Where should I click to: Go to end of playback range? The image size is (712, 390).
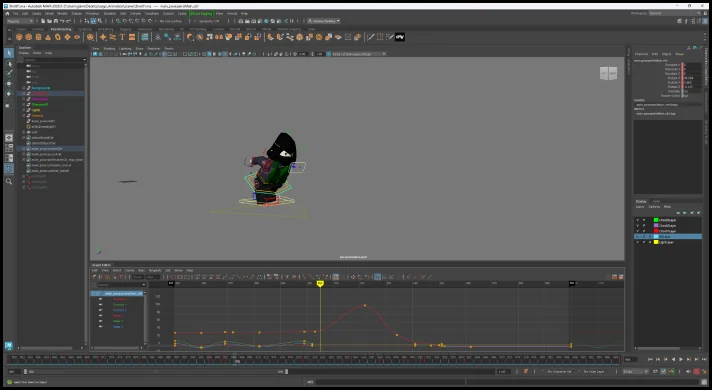(x=704, y=359)
